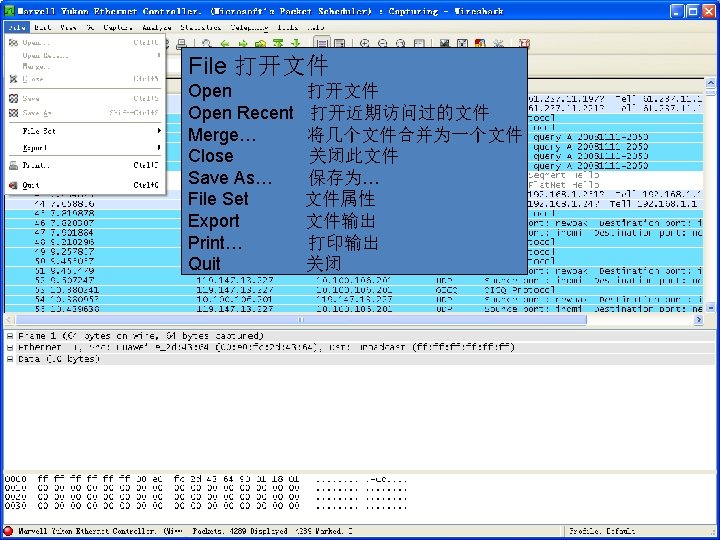720x540 pixels.
Task: Click the greyed Save entry
Action: pos(85,98)
